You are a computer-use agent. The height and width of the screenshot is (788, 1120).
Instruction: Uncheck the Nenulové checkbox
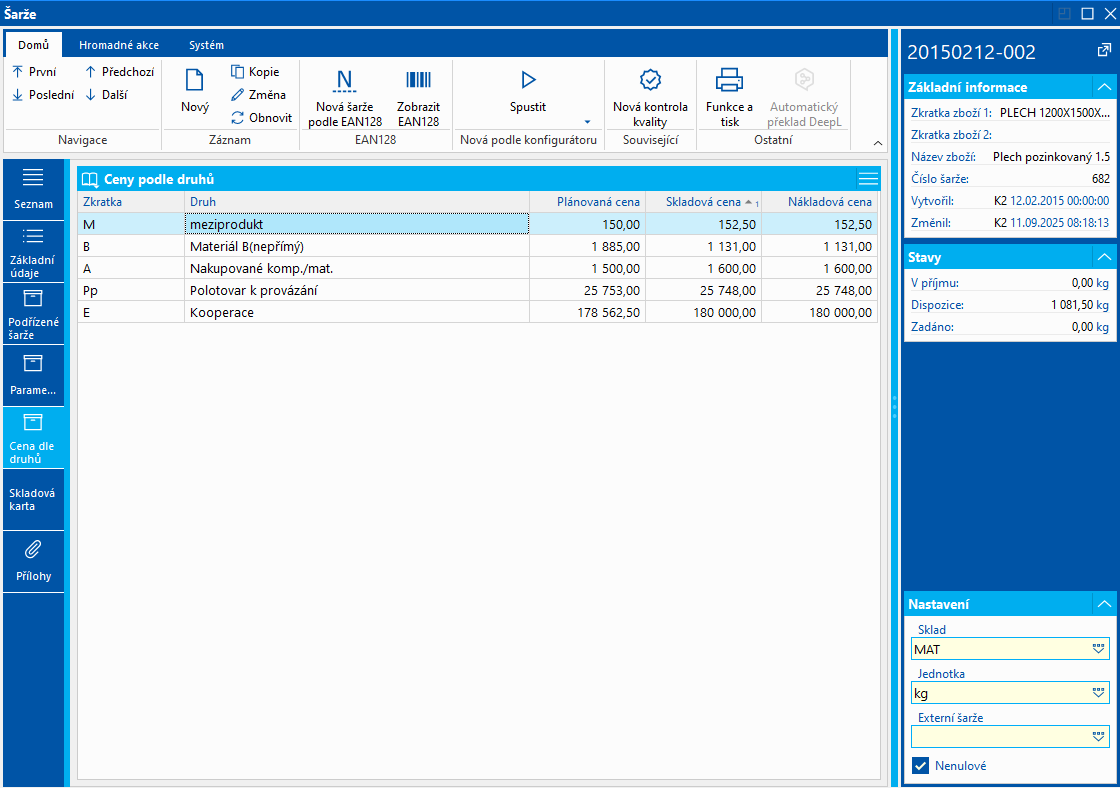(x=921, y=766)
